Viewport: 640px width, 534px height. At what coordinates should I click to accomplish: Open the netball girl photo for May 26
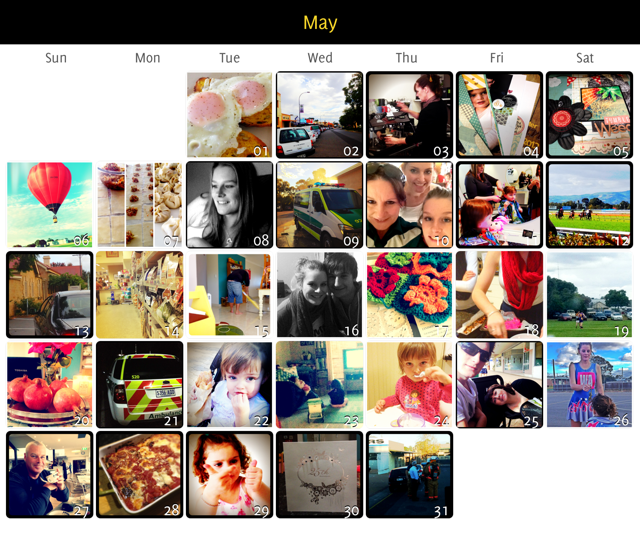pyautogui.click(x=589, y=385)
